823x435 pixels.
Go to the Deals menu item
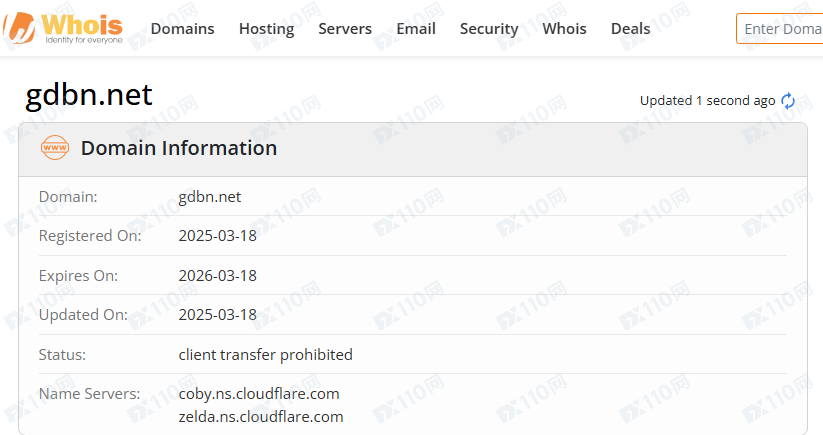pyautogui.click(x=630, y=29)
